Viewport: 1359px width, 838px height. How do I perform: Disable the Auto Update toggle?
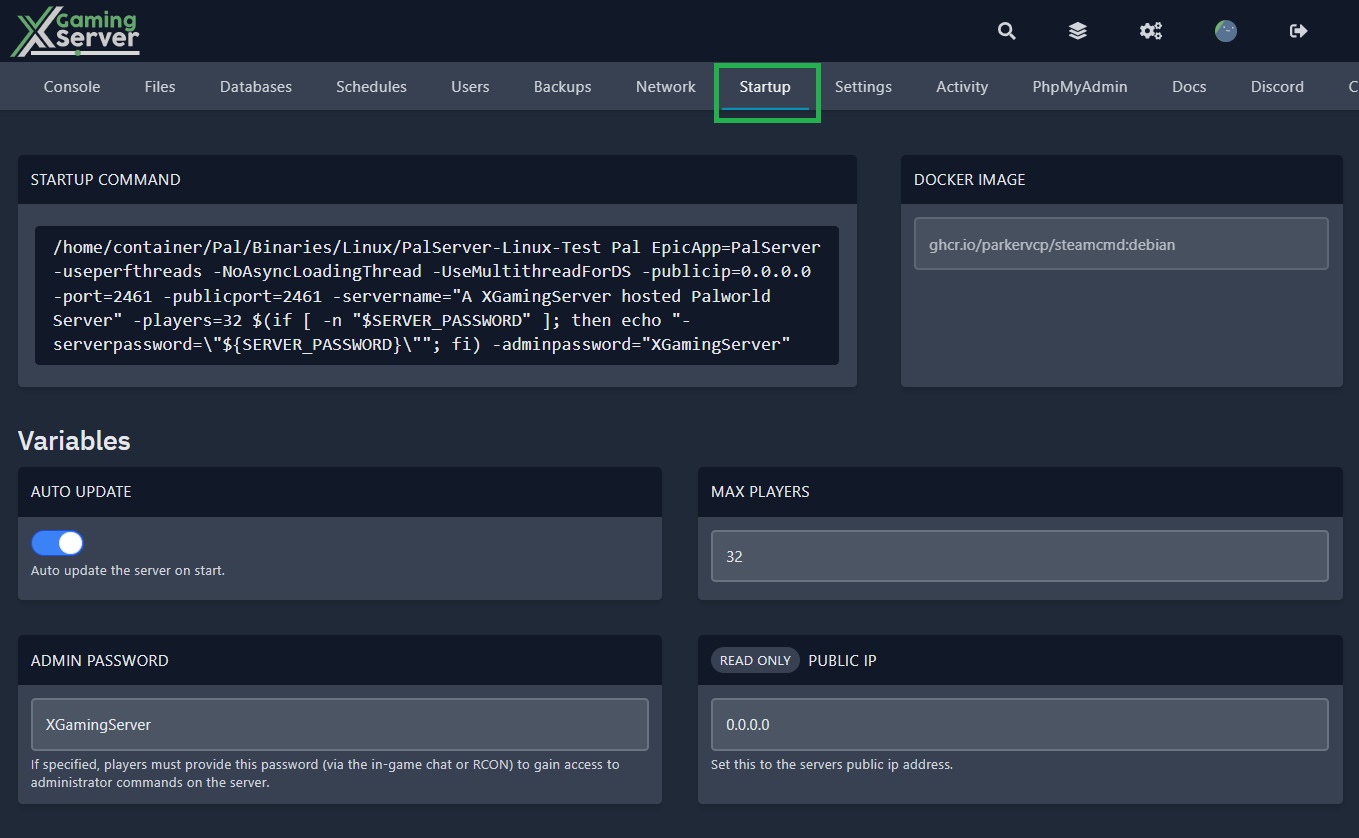[57, 542]
